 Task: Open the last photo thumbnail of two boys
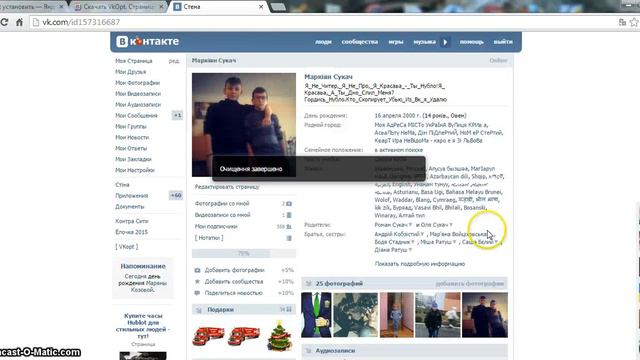[x=485, y=315]
